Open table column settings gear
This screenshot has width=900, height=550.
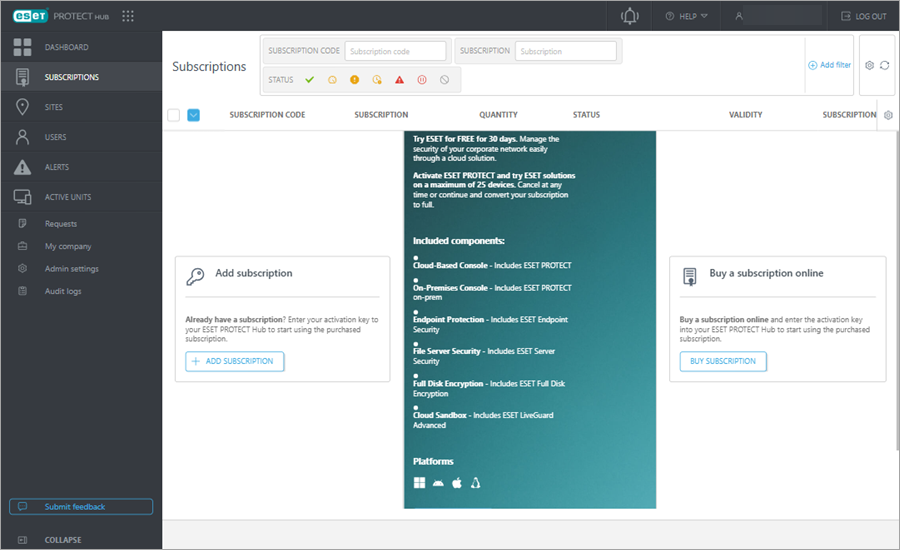[888, 115]
